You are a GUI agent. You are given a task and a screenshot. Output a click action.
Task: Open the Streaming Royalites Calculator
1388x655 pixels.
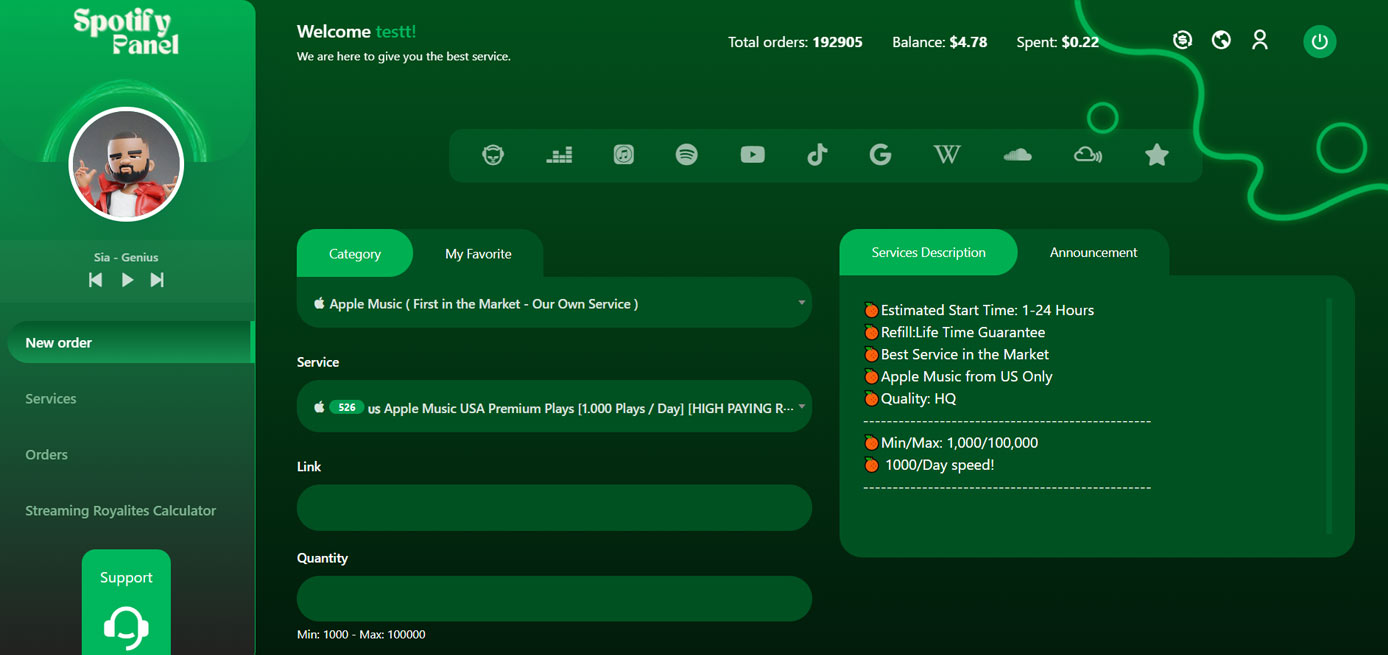click(x=121, y=510)
